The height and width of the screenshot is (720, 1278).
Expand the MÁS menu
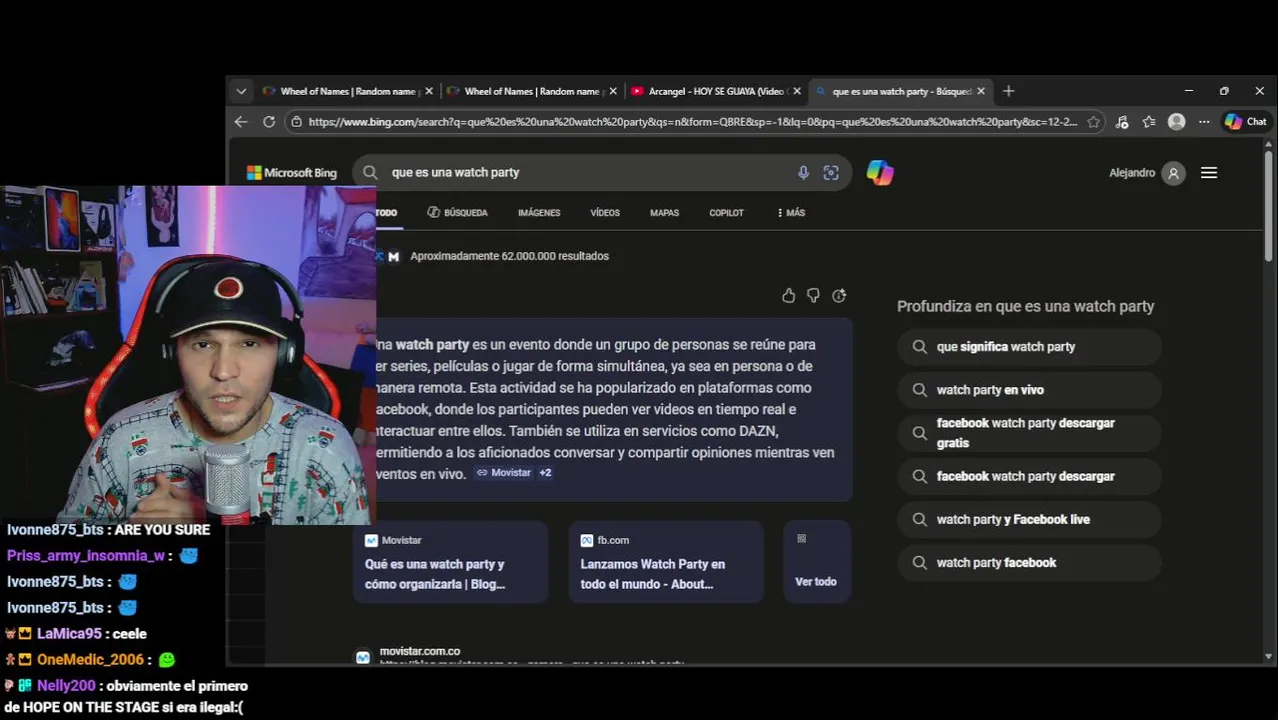coord(790,213)
